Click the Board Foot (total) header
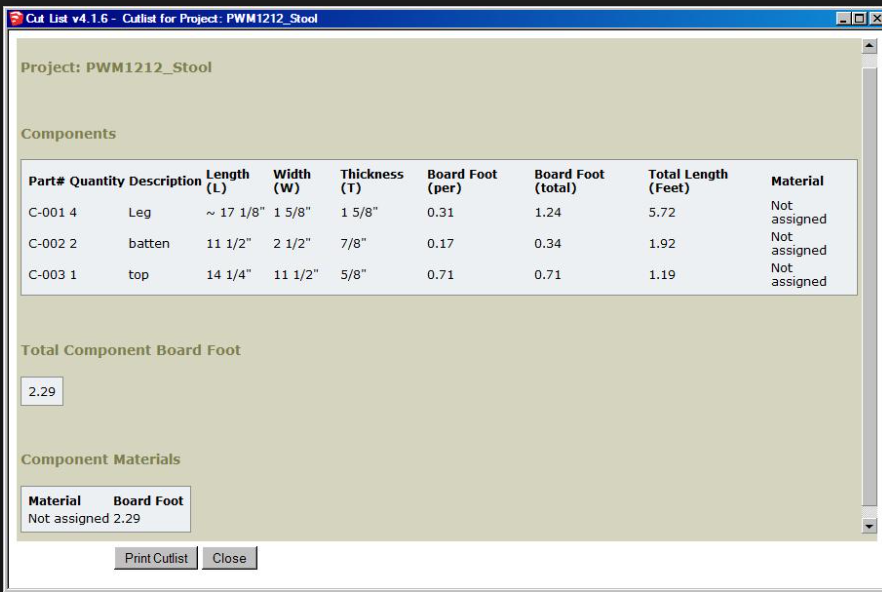This screenshot has height=592, width=882. [569, 181]
